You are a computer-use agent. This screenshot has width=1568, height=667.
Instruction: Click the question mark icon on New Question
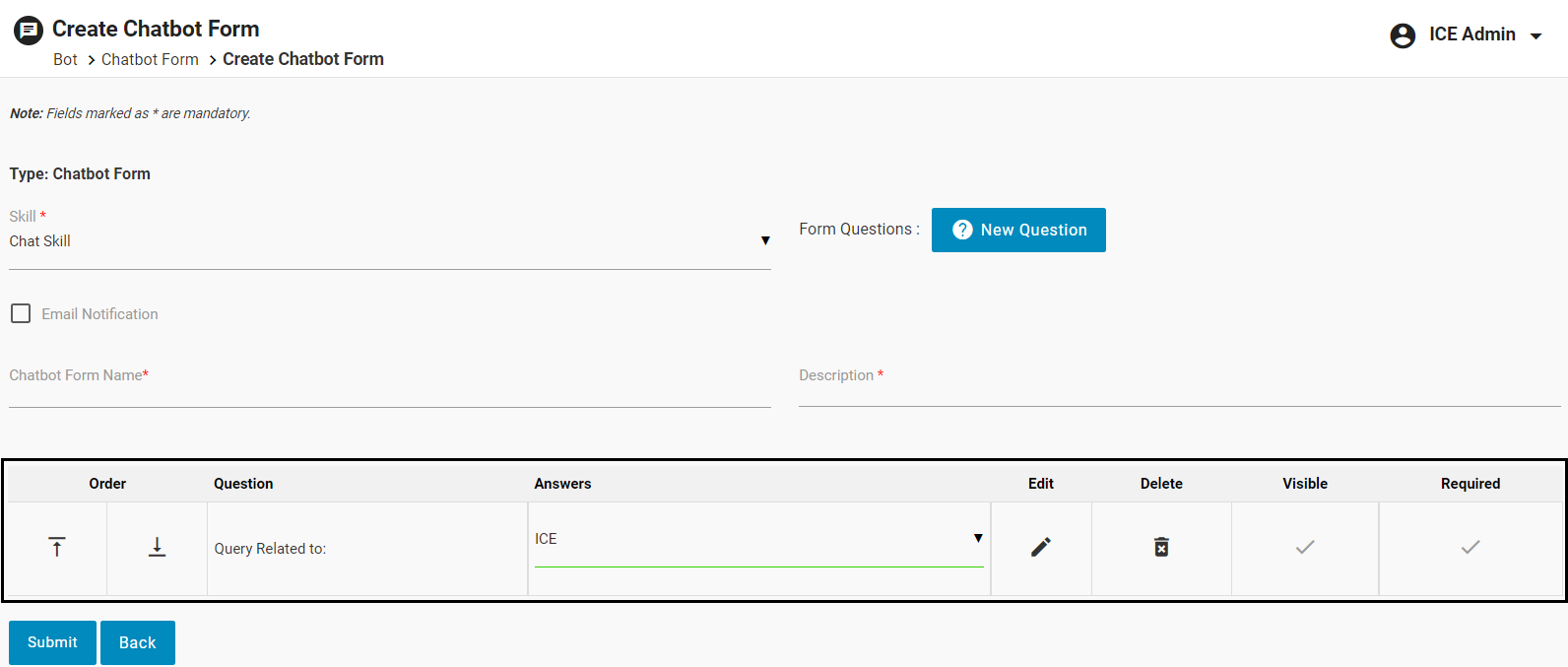click(x=962, y=230)
